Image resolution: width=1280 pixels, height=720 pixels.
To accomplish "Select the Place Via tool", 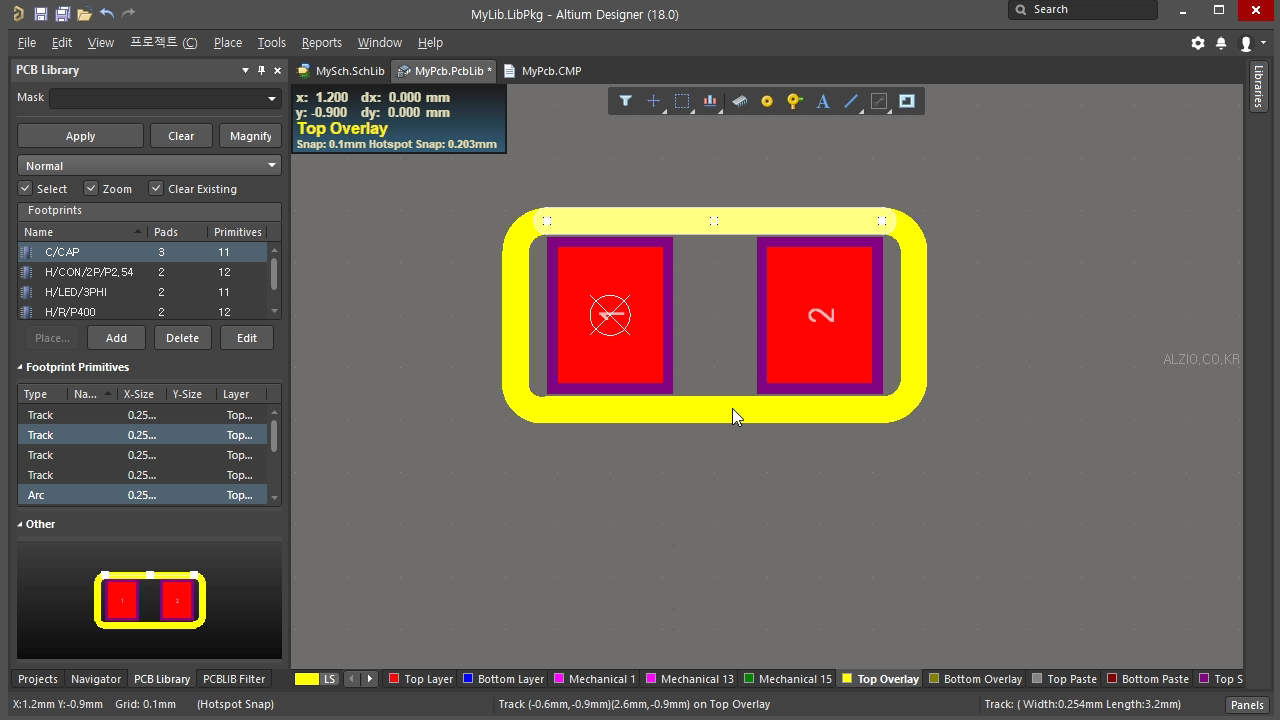I will point(795,101).
